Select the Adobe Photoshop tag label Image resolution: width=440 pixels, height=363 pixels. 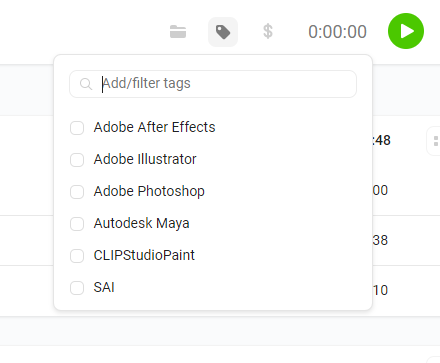tap(149, 191)
